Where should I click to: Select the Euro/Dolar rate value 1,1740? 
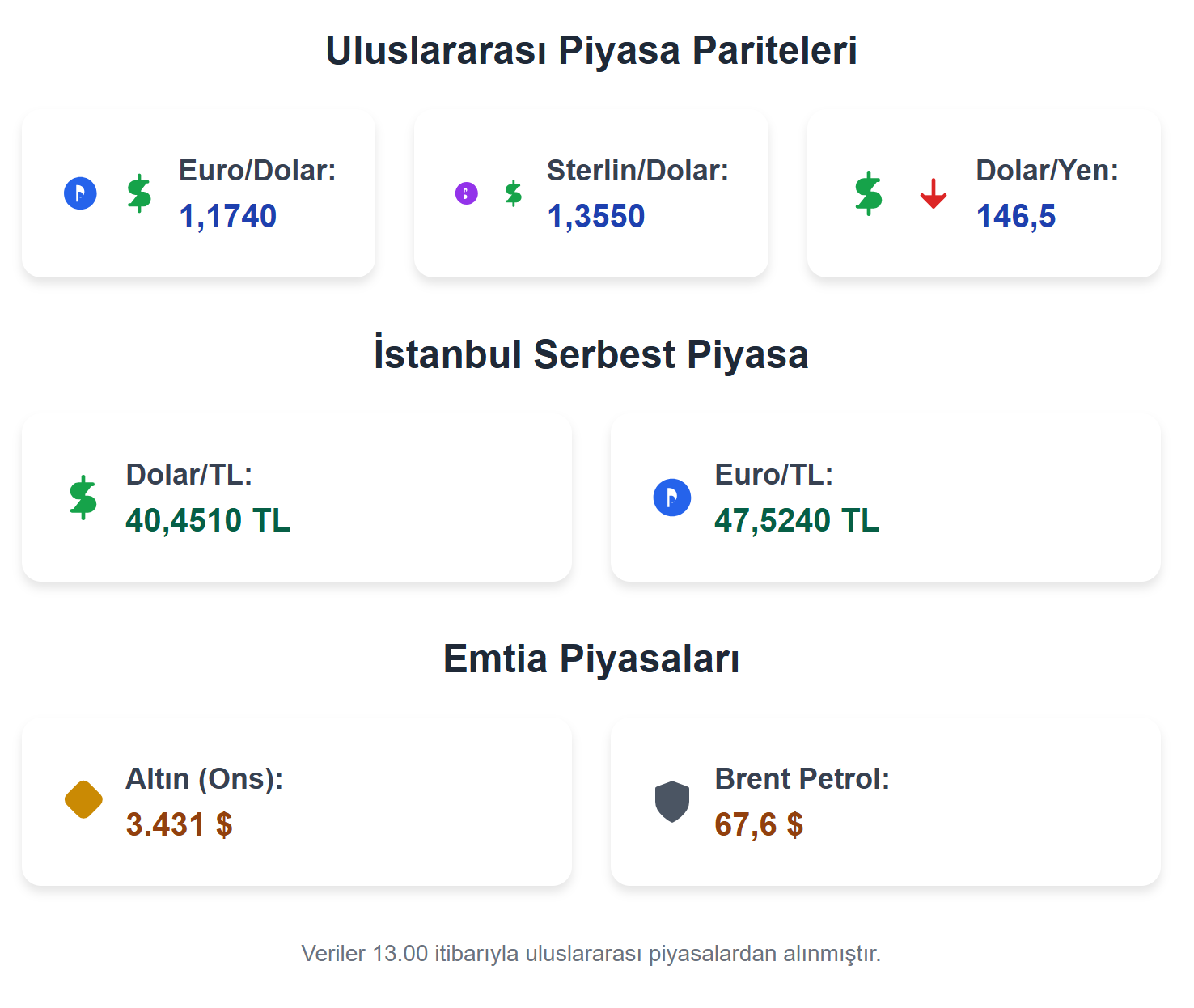pyautogui.click(x=228, y=216)
